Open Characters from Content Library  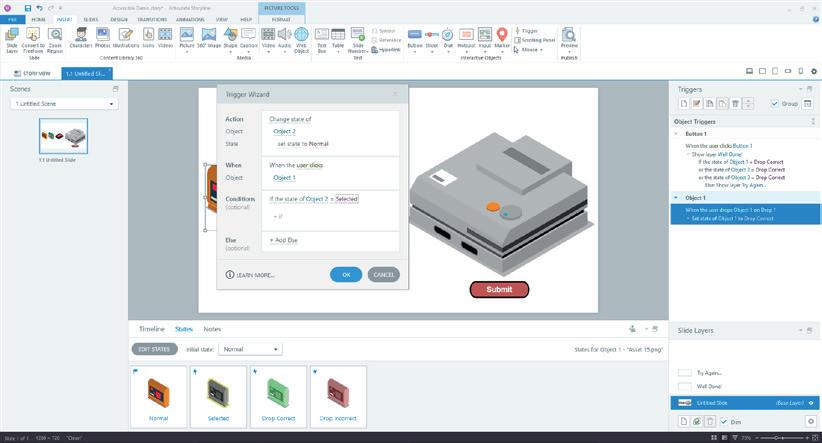[x=81, y=38]
